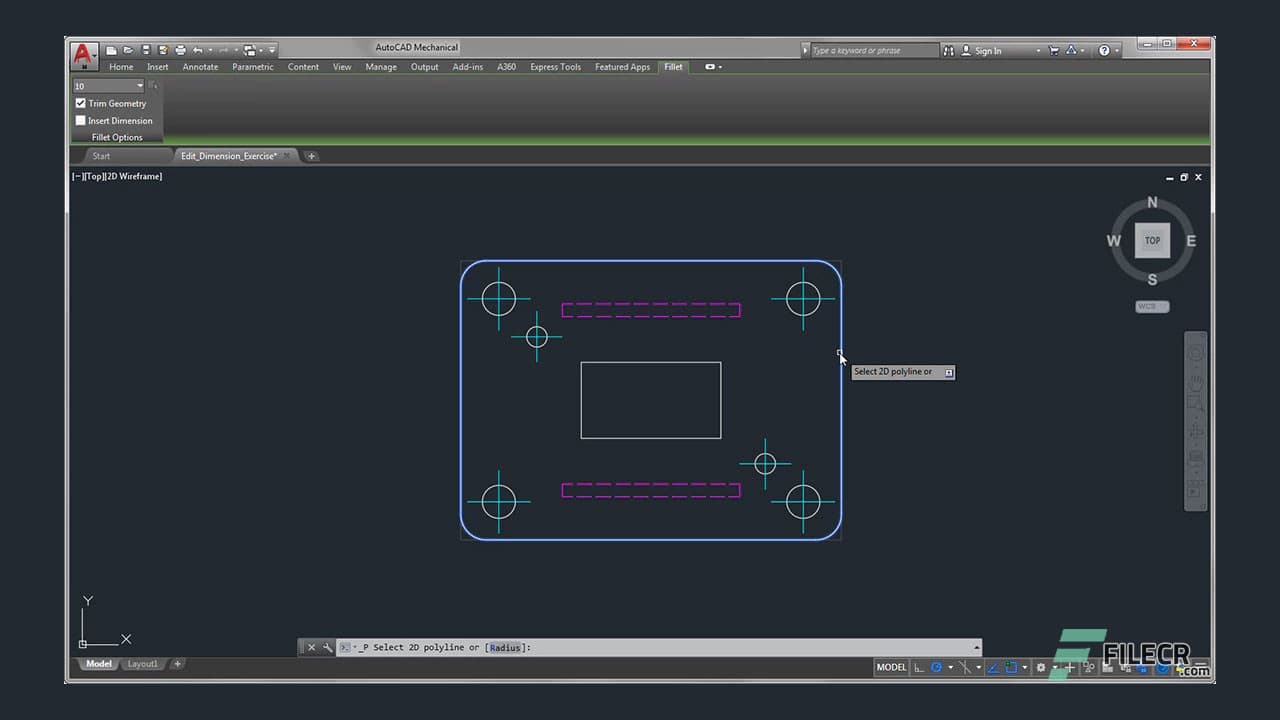Enable Dynamic Input in the status bar

pyautogui.click(x=1070, y=667)
